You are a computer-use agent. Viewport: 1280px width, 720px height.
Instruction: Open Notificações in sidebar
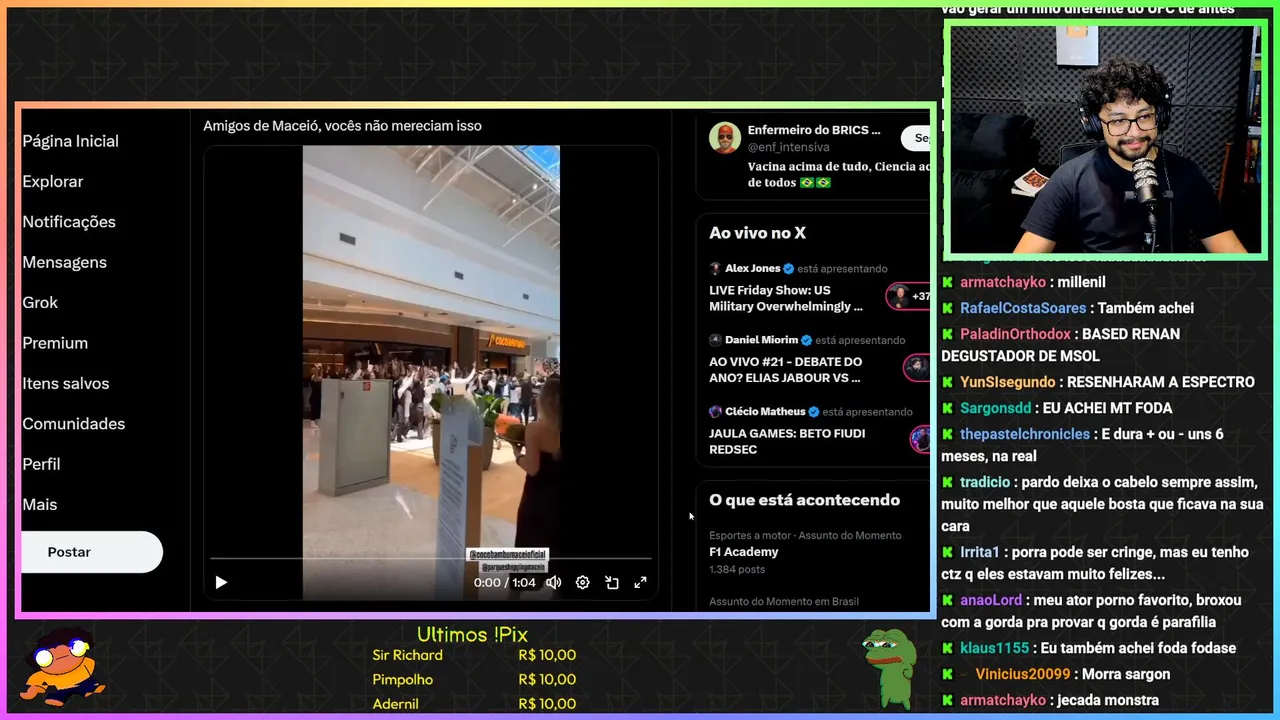click(69, 222)
